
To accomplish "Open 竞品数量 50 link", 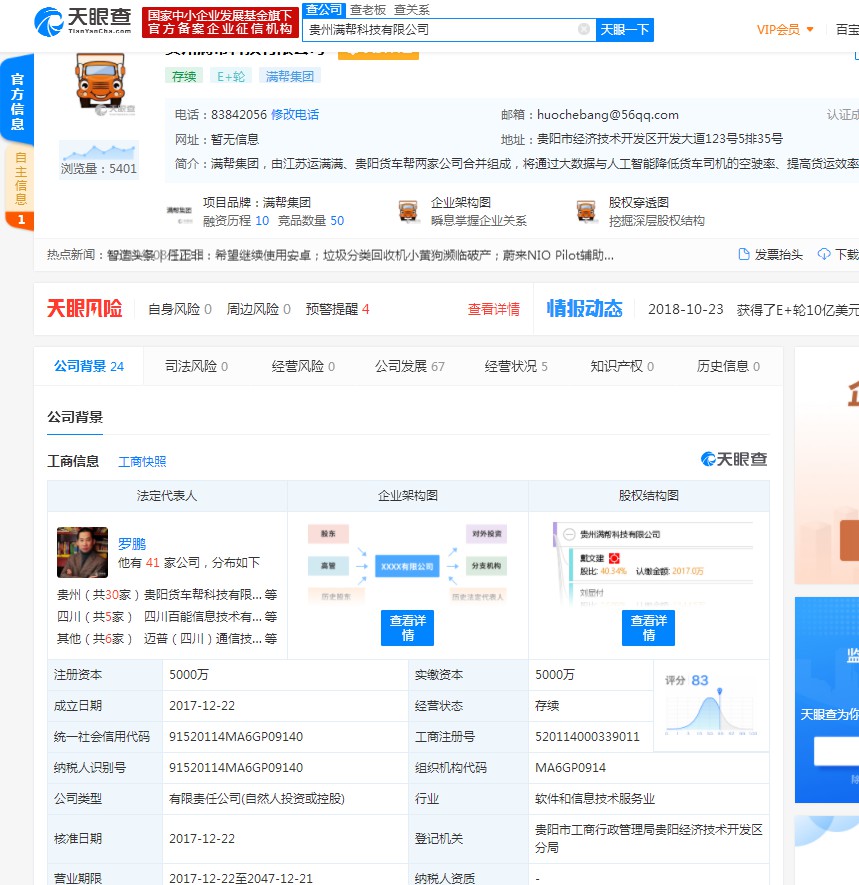I will coord(311,221).
